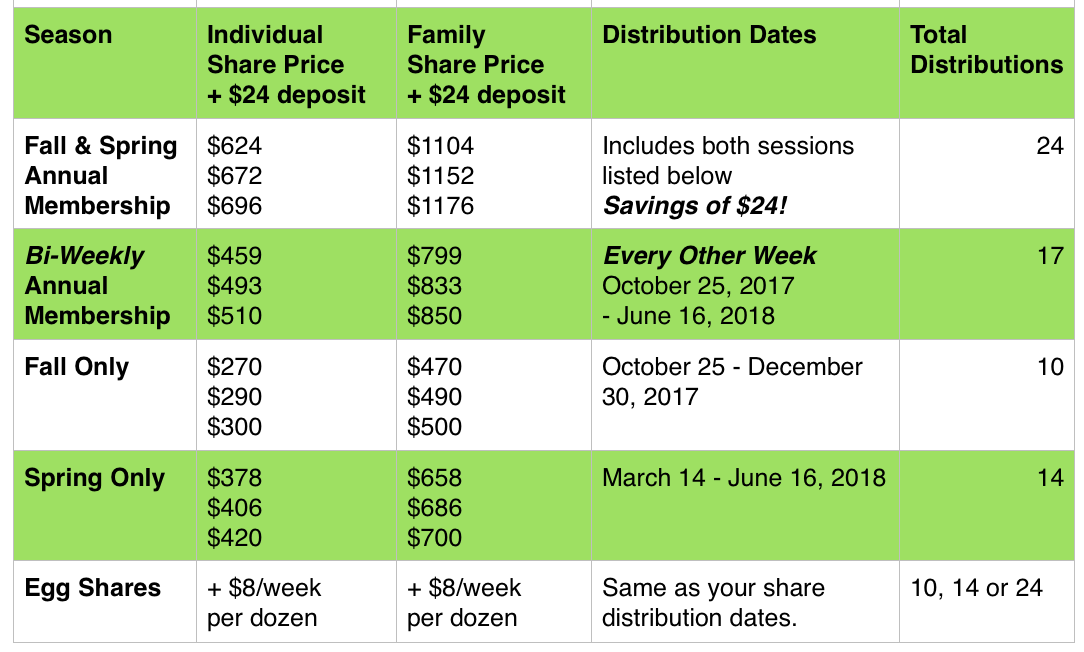Screen dimensions: 1084x652
Task: Click the March 14 - June 16, 2018 cell
Action: tap(745, 505)
